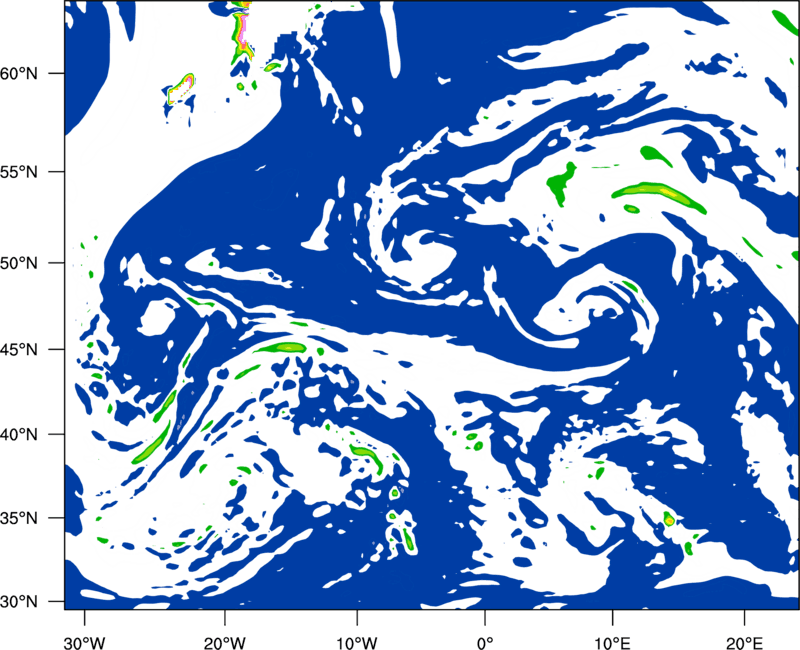Click the 30°W longitude label
Image resolution: width=800 pixels, height=650 pixels.
pyautogui.click(x=85, y=643)
